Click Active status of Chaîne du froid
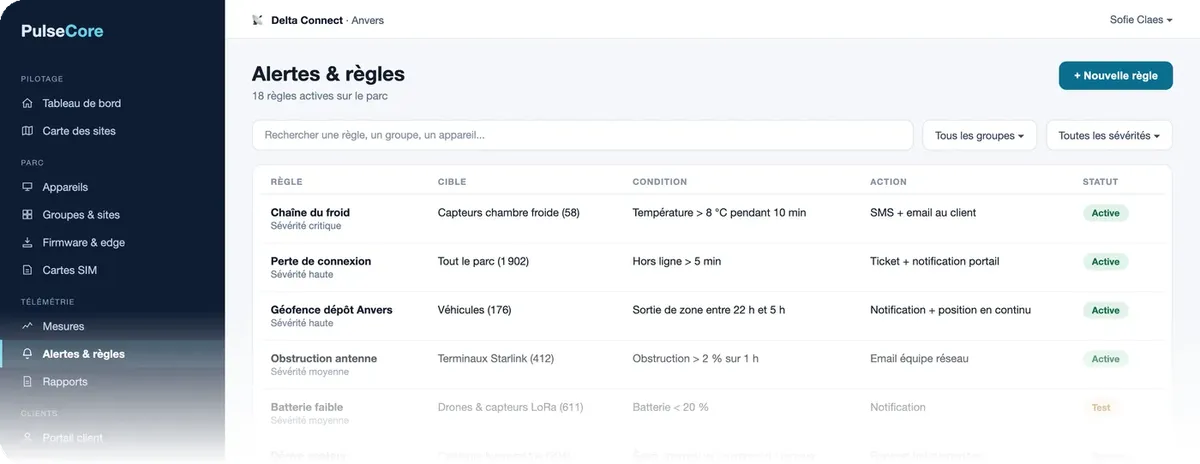This screenshot has height=464, width=1200. (1105, 213)
